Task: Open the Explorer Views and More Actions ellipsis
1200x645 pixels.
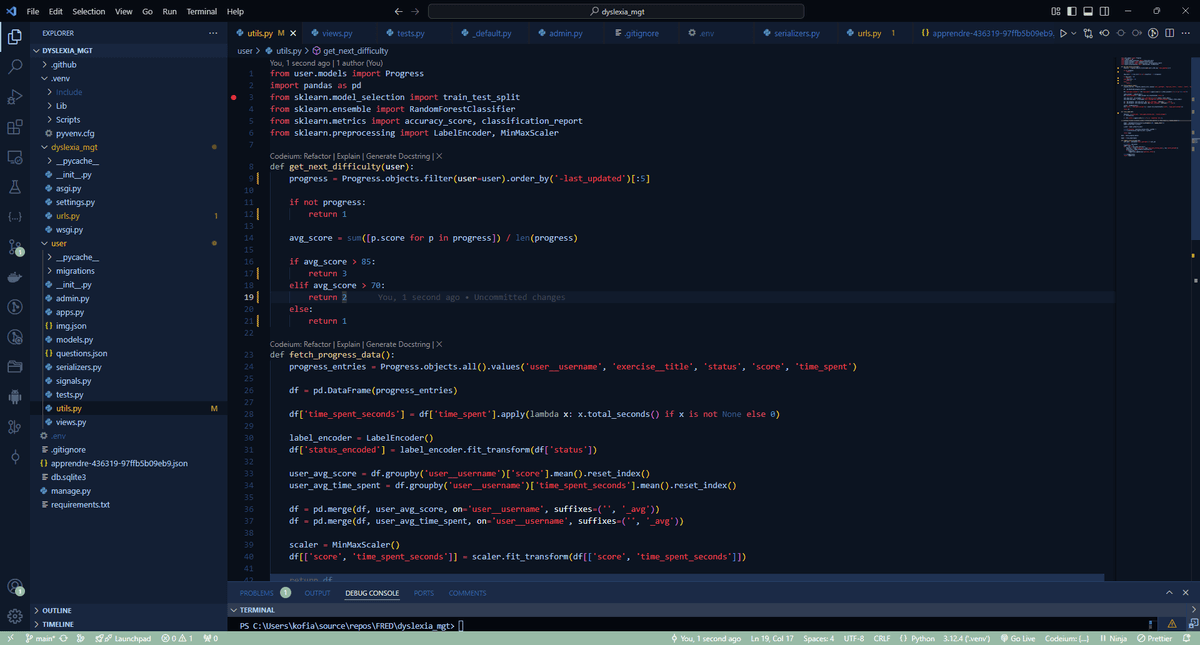Action: point(212,33)
